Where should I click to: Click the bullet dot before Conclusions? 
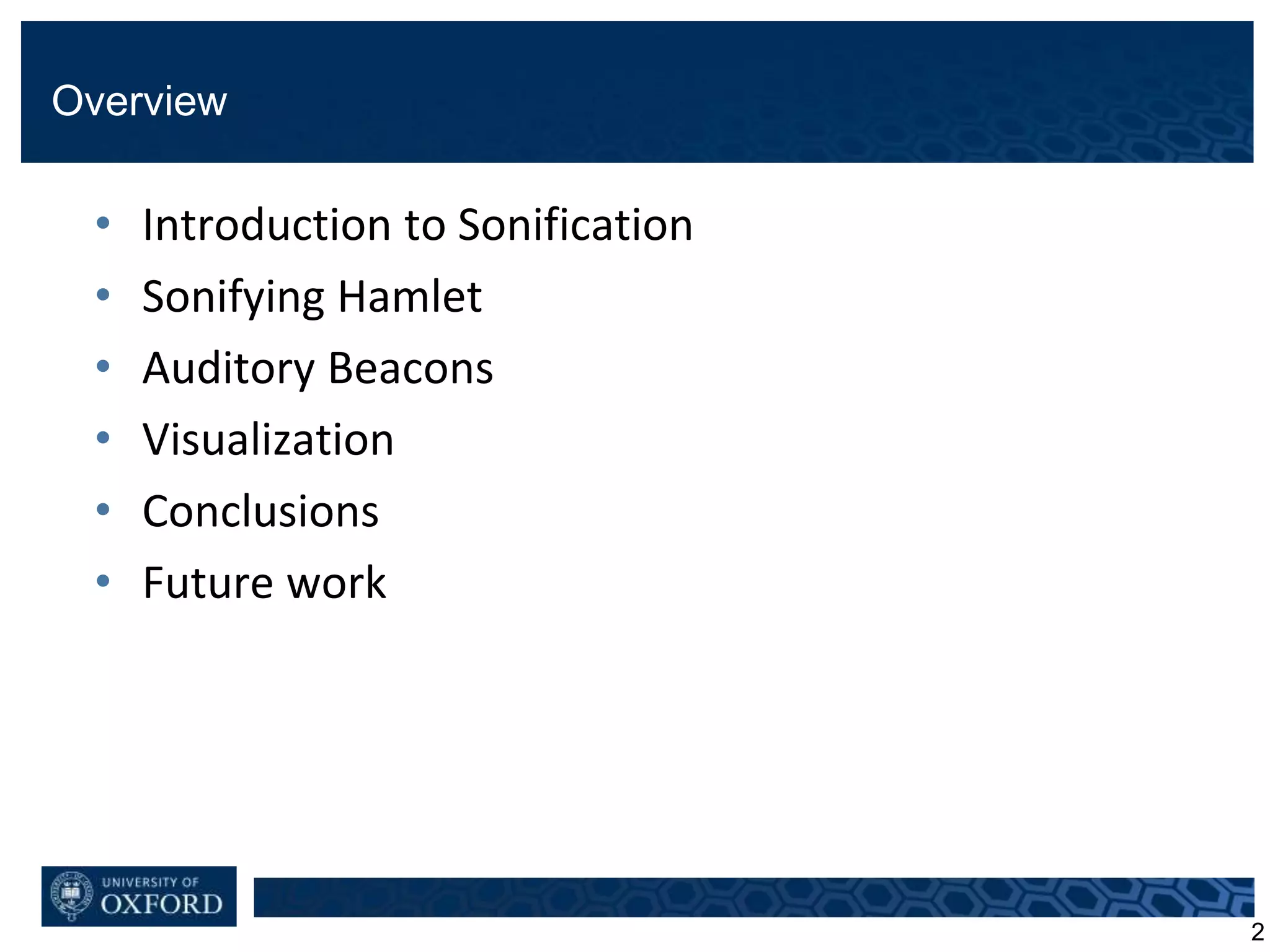point(103,509)
